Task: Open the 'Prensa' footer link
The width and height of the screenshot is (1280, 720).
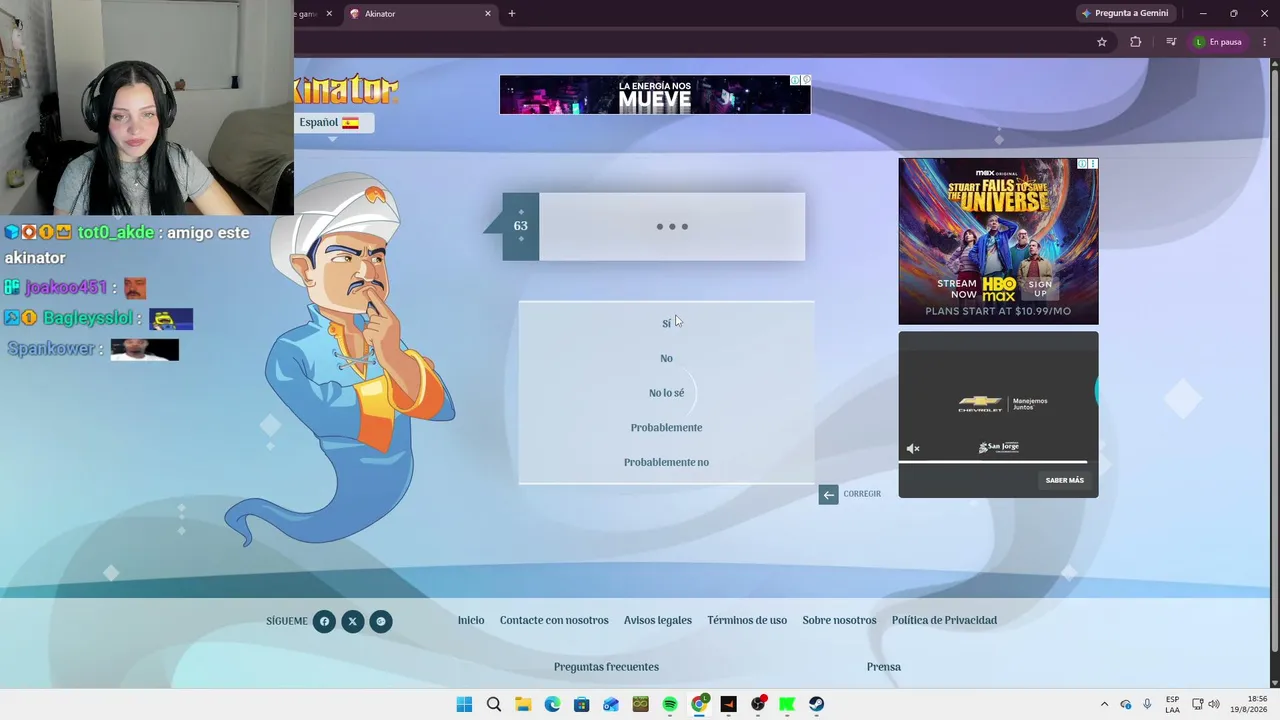Action: click(x=884, y=667)
